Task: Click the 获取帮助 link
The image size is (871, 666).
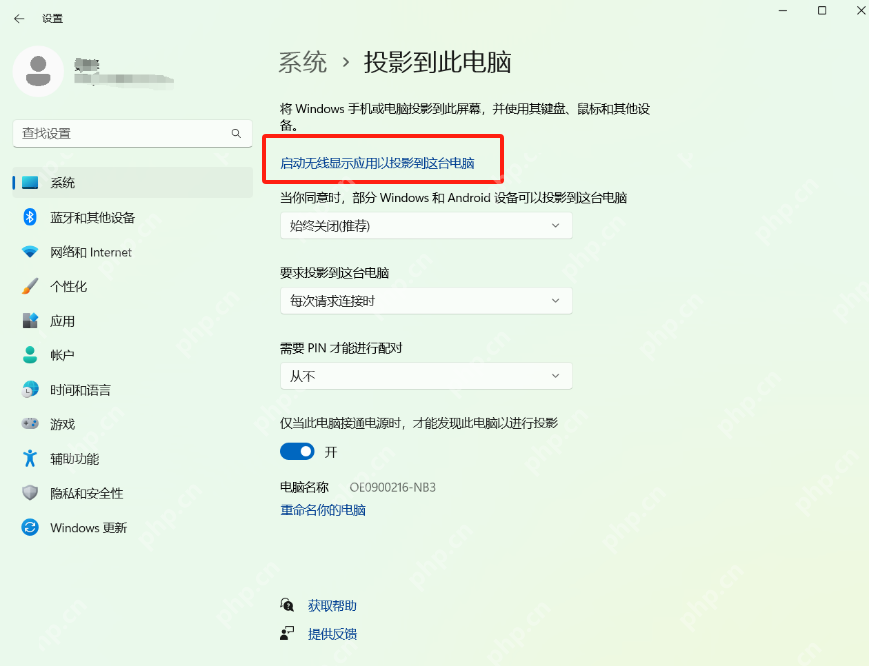Action: (332, 605)
